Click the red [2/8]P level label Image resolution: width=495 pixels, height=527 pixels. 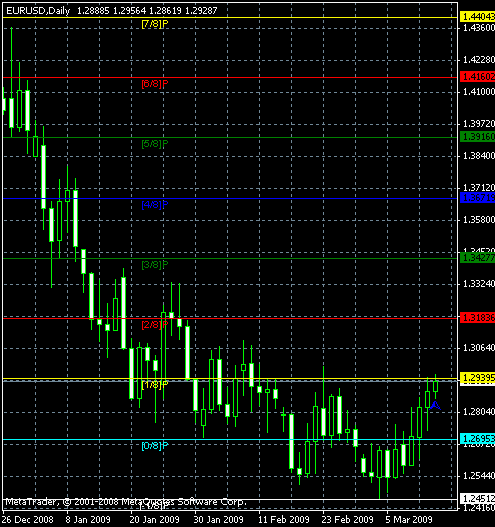pyautogui.click(x=155, y=325)
